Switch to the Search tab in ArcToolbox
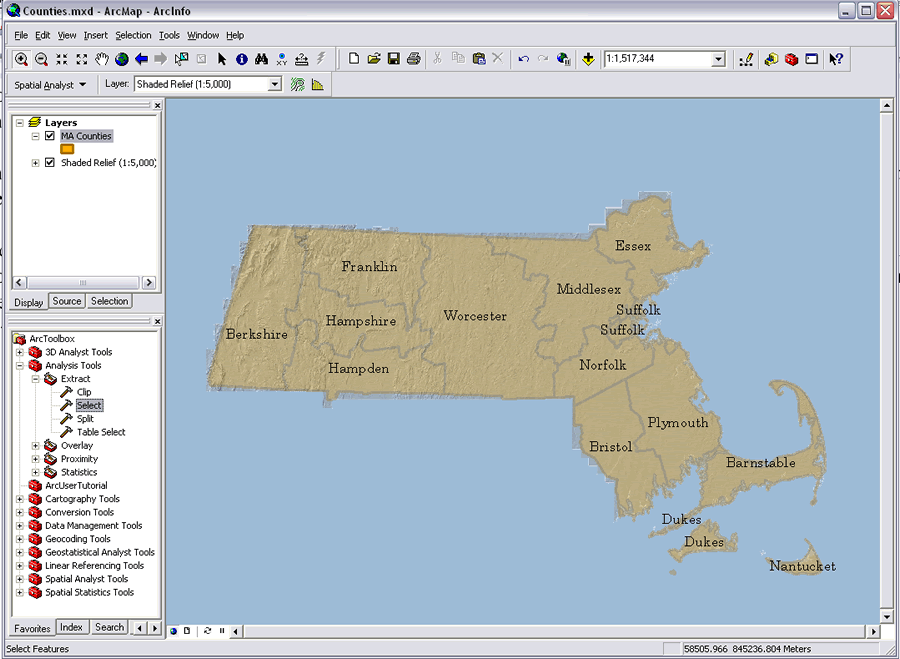900x659 pixels. tap(109, 627)
